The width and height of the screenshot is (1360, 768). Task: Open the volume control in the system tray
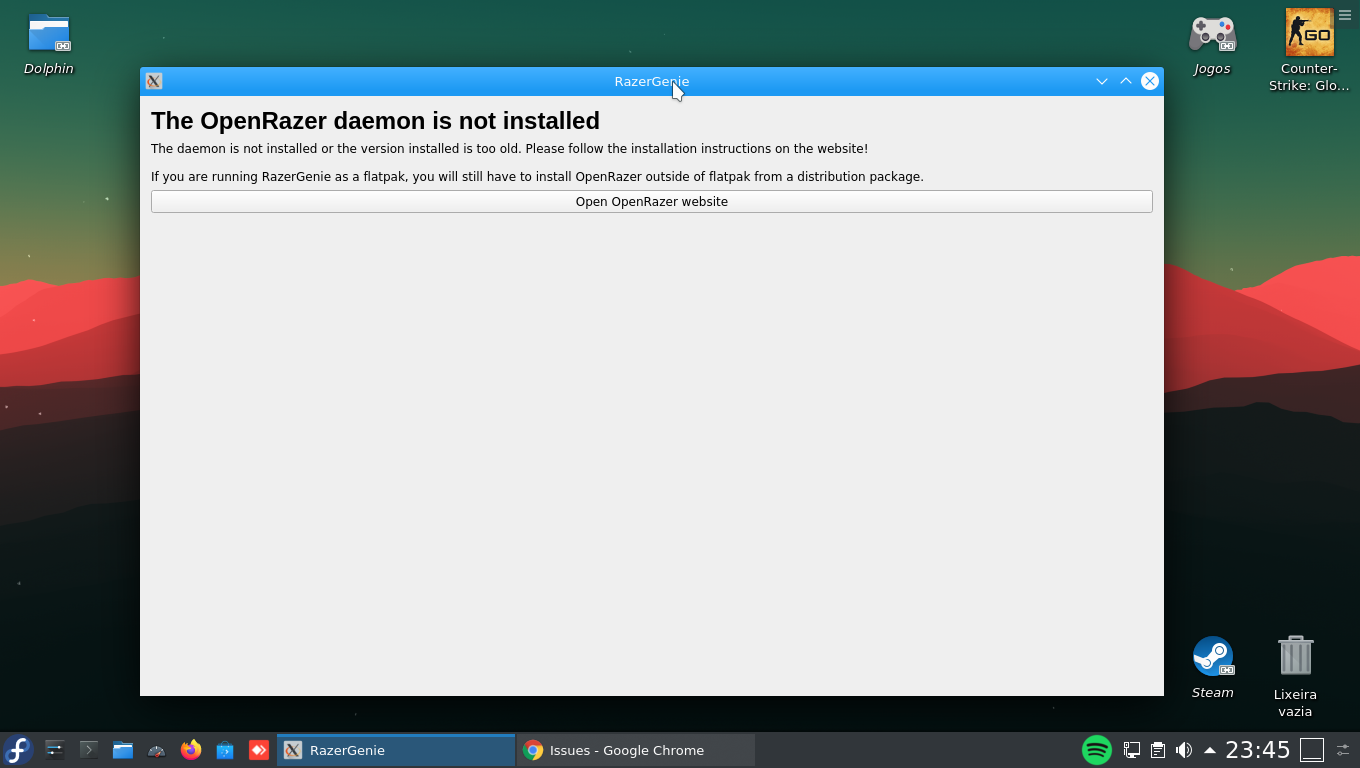coord(1184,749)
